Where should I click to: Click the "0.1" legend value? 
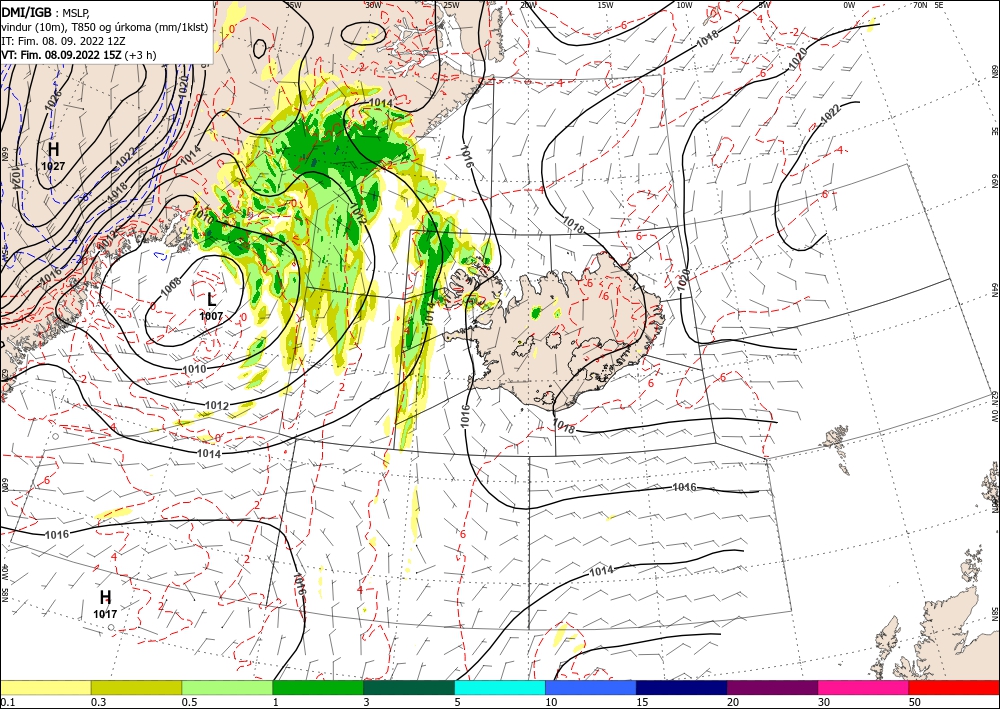(8, 702)
